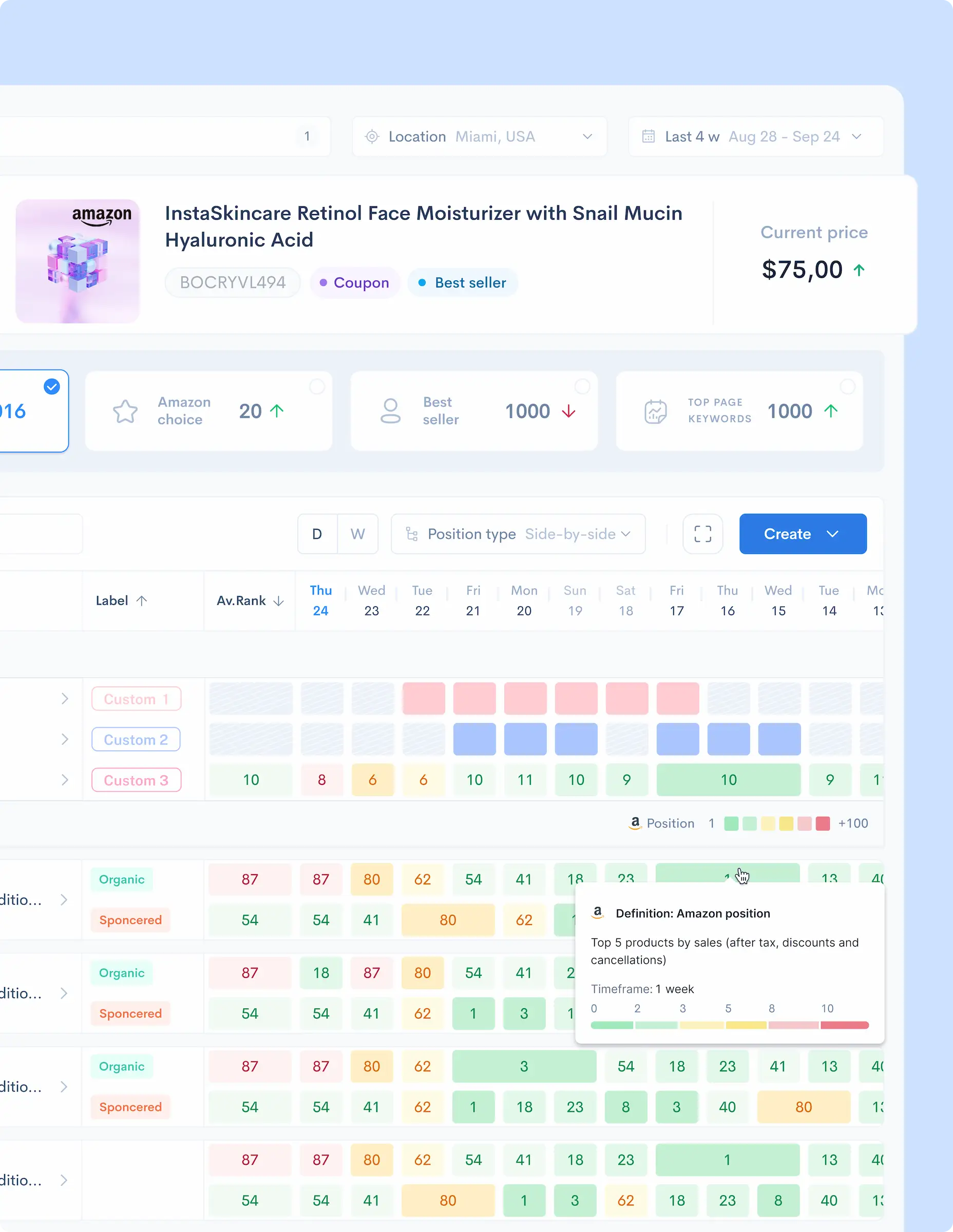Sort by Av.Rank descending arrow

point(278,601)
